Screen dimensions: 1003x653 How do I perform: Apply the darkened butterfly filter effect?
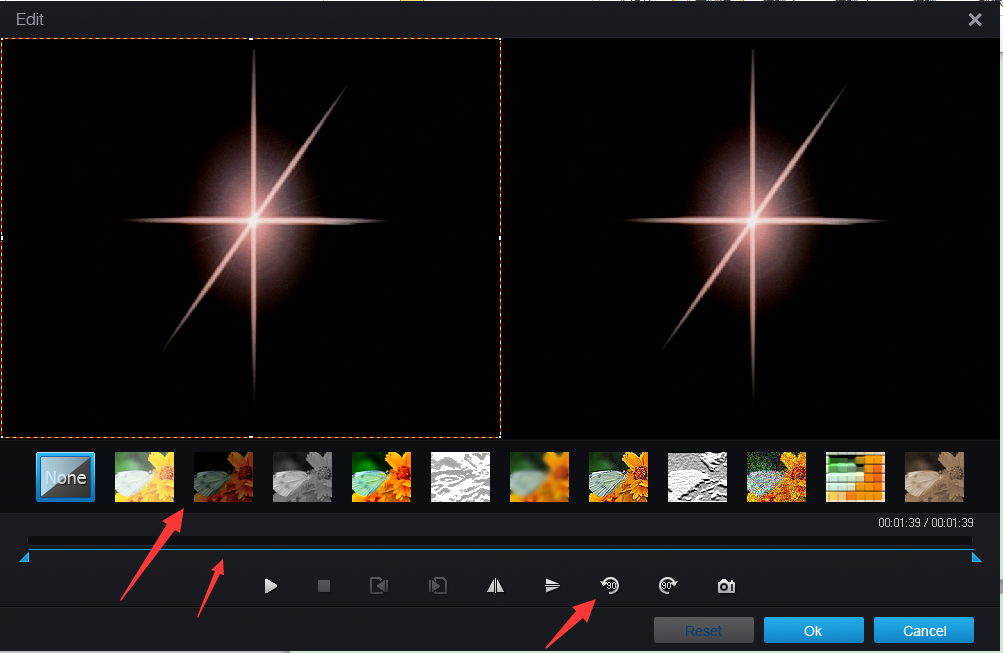click(x=223, y=477)
